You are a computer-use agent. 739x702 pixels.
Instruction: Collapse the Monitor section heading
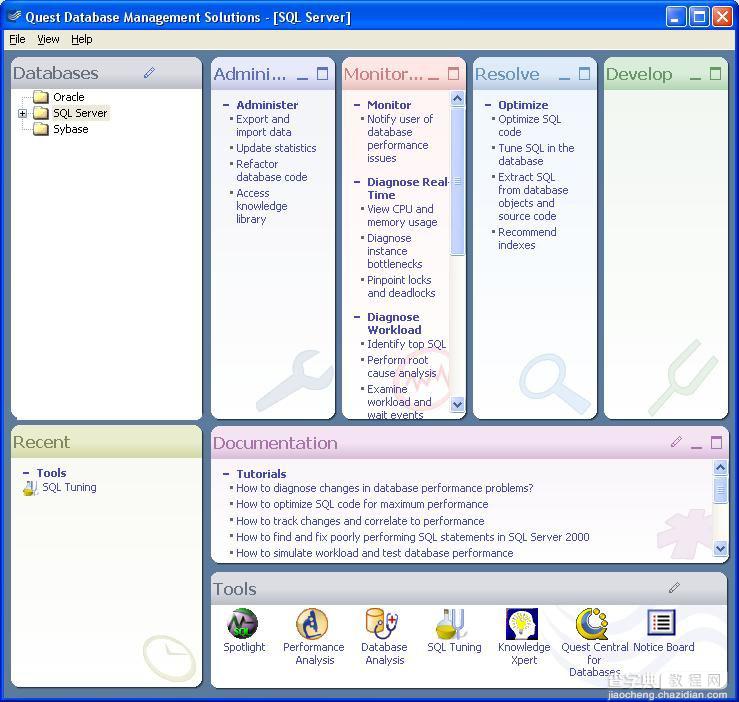click(357, 105)
